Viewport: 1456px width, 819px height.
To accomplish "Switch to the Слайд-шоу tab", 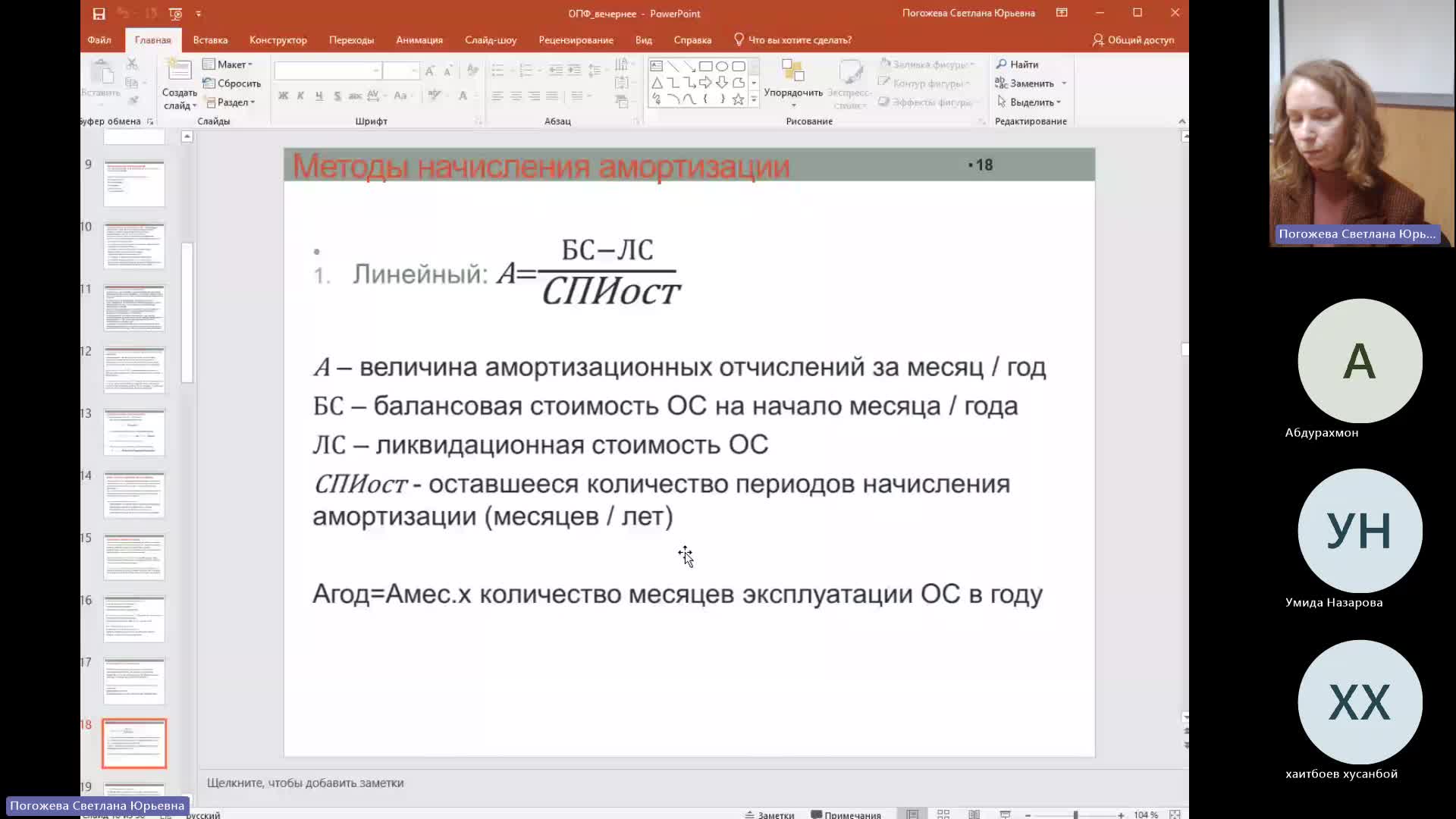I will (491, 40).
